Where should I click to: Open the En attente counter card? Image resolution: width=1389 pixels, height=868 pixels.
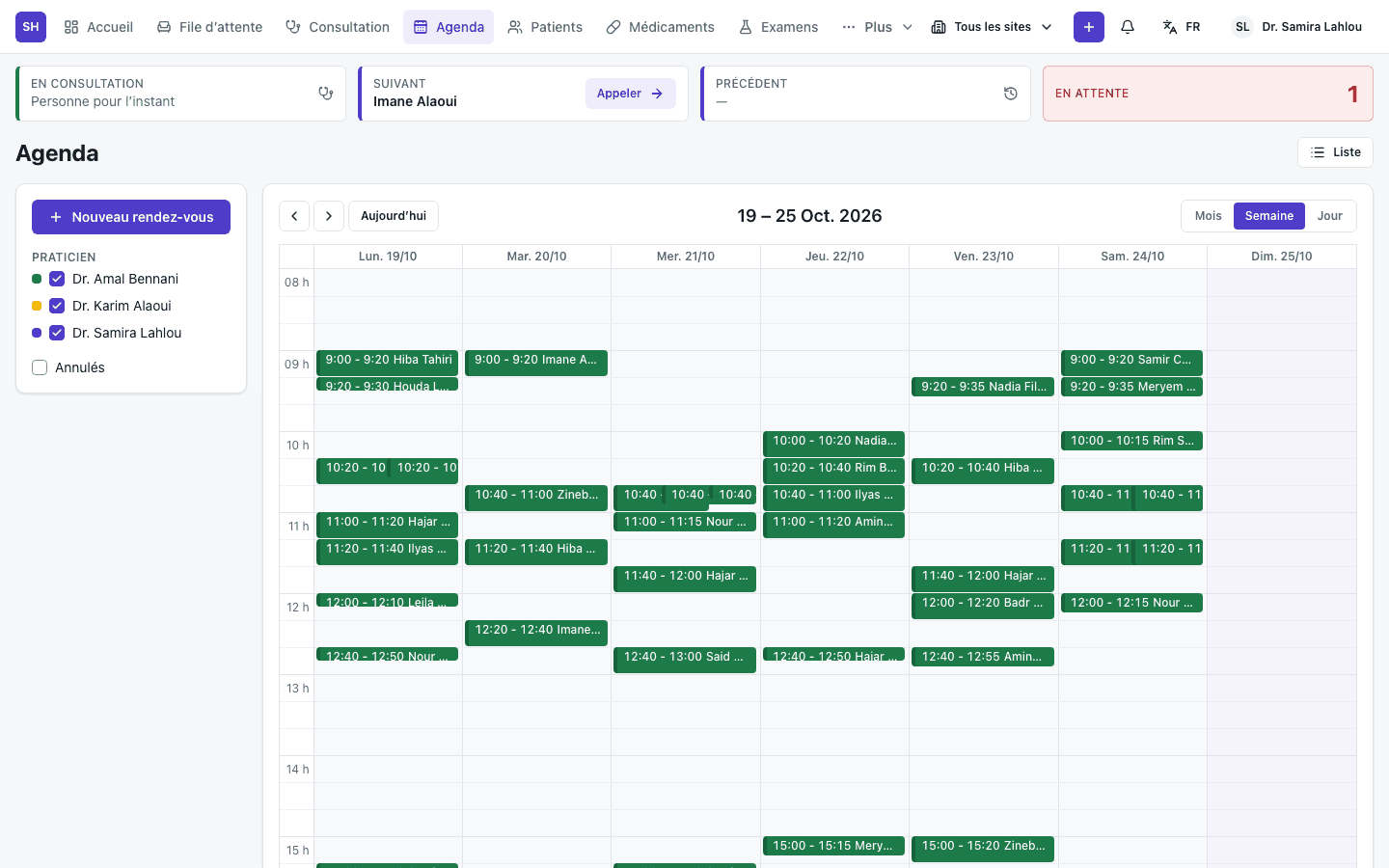tap(1208, 94)
